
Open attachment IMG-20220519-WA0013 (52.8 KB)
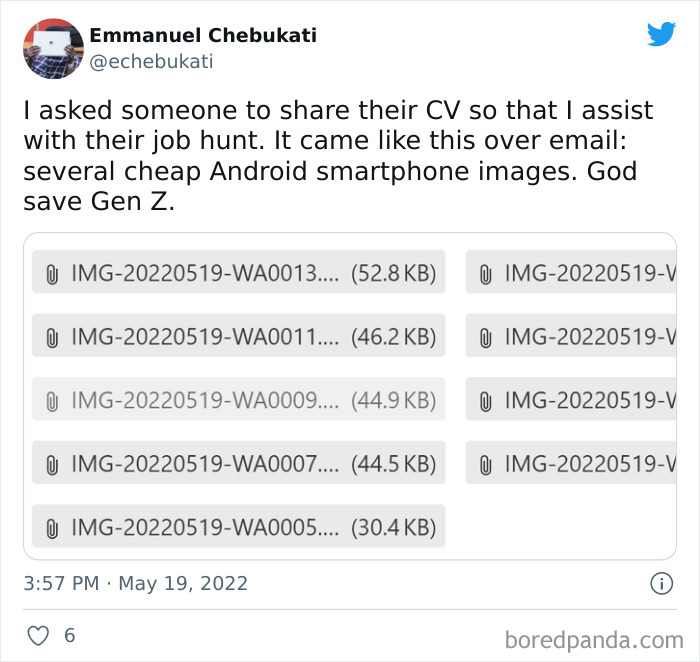[x=239, y=272]
